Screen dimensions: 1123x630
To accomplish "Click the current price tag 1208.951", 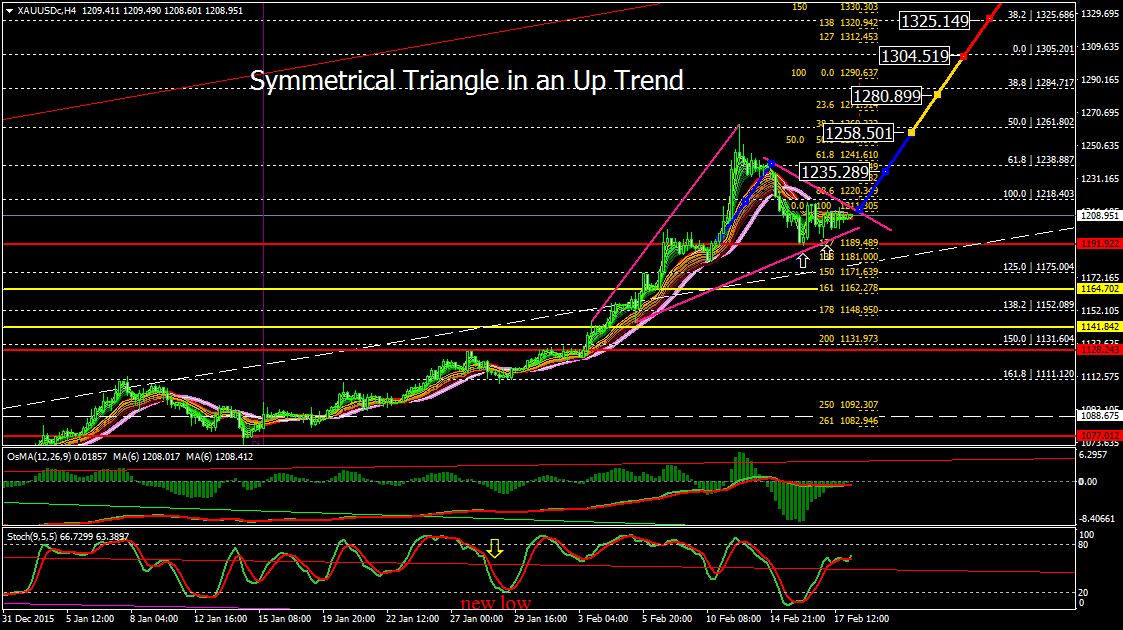I will click(x=1099, y=215).
